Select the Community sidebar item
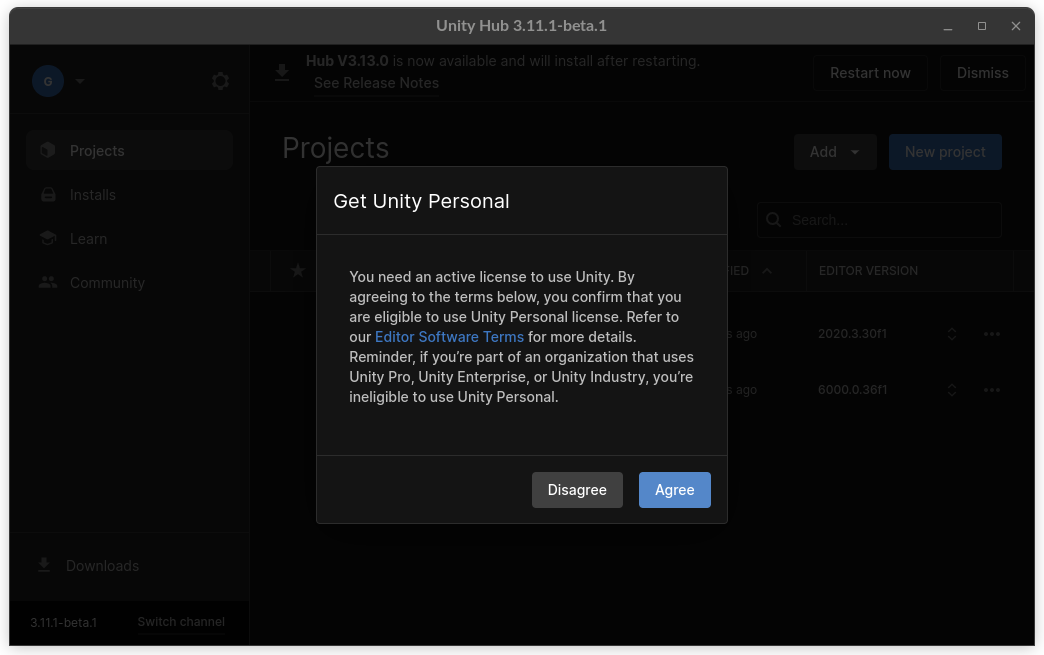This screenshot has width=1044, height=655. [x=107, y=283]
